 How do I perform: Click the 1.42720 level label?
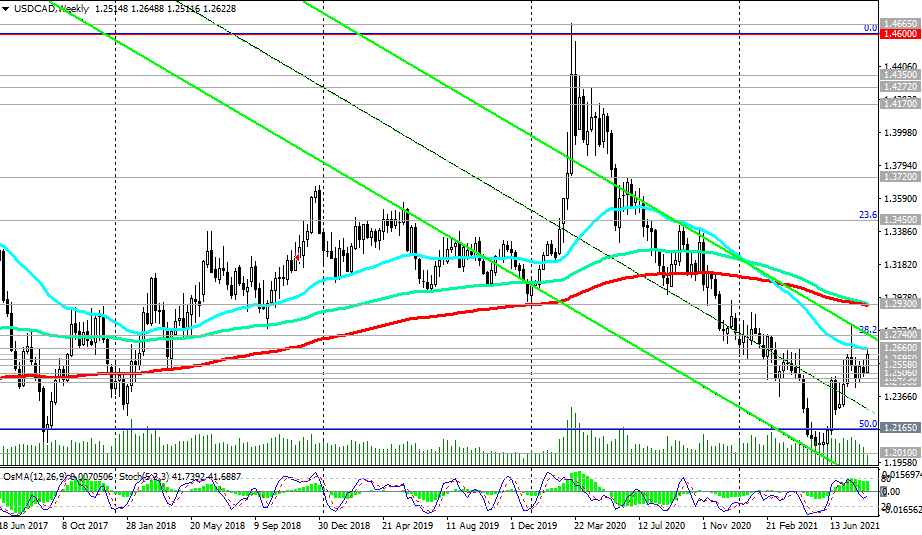(x=900, y=87)
